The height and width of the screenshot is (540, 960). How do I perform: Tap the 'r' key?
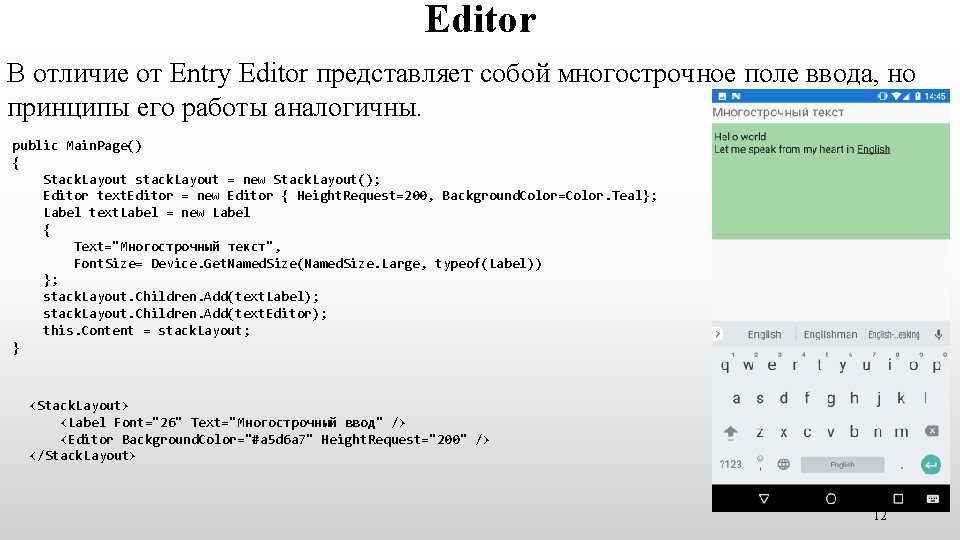tap(795, 366)
